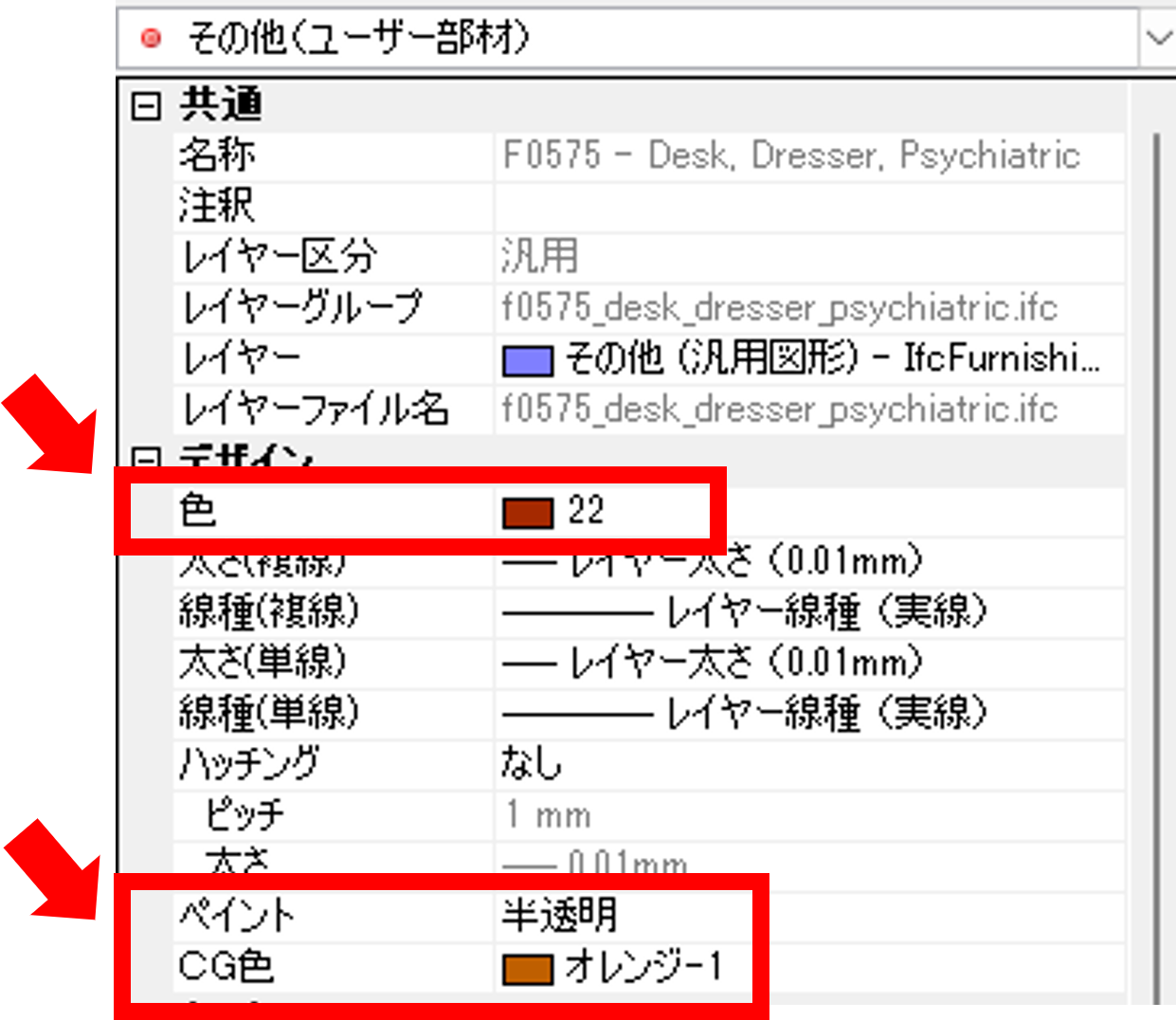This screenshot has height=1020, width=1176.
Task: Open the part type dropdown showing その他（ユーザー部材）
Action: point(1158,38)
